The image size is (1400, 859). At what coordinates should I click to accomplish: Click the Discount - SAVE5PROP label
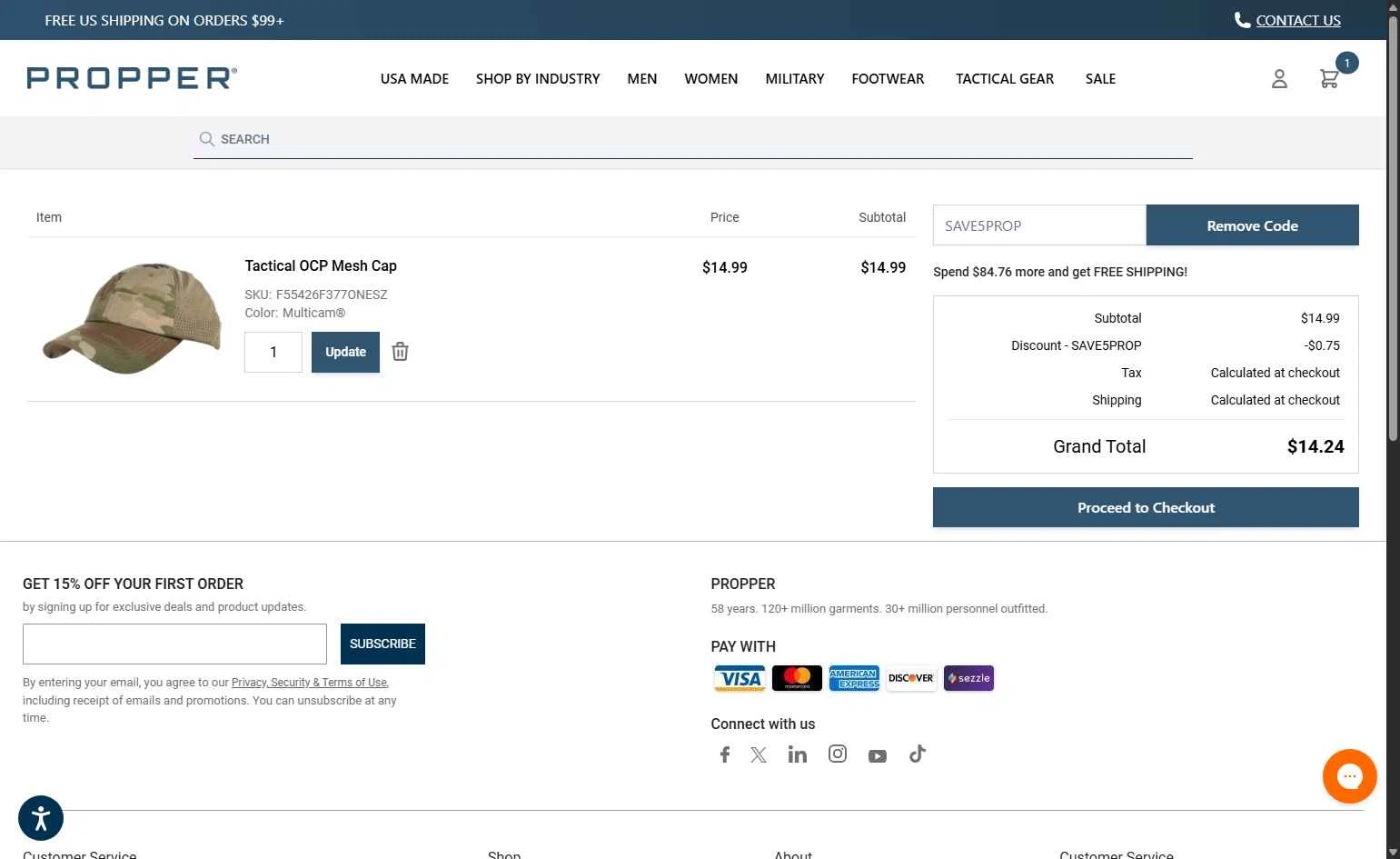click(x=1076, y=345)
